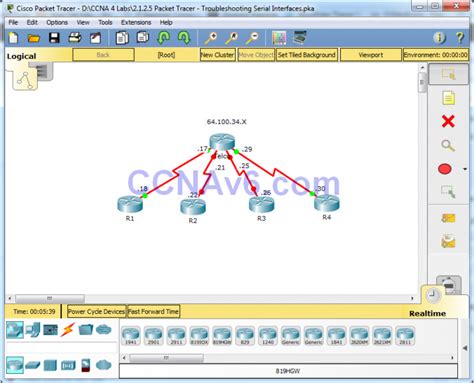
Task: Open the network information icon
Action: [x=439, y=38]
